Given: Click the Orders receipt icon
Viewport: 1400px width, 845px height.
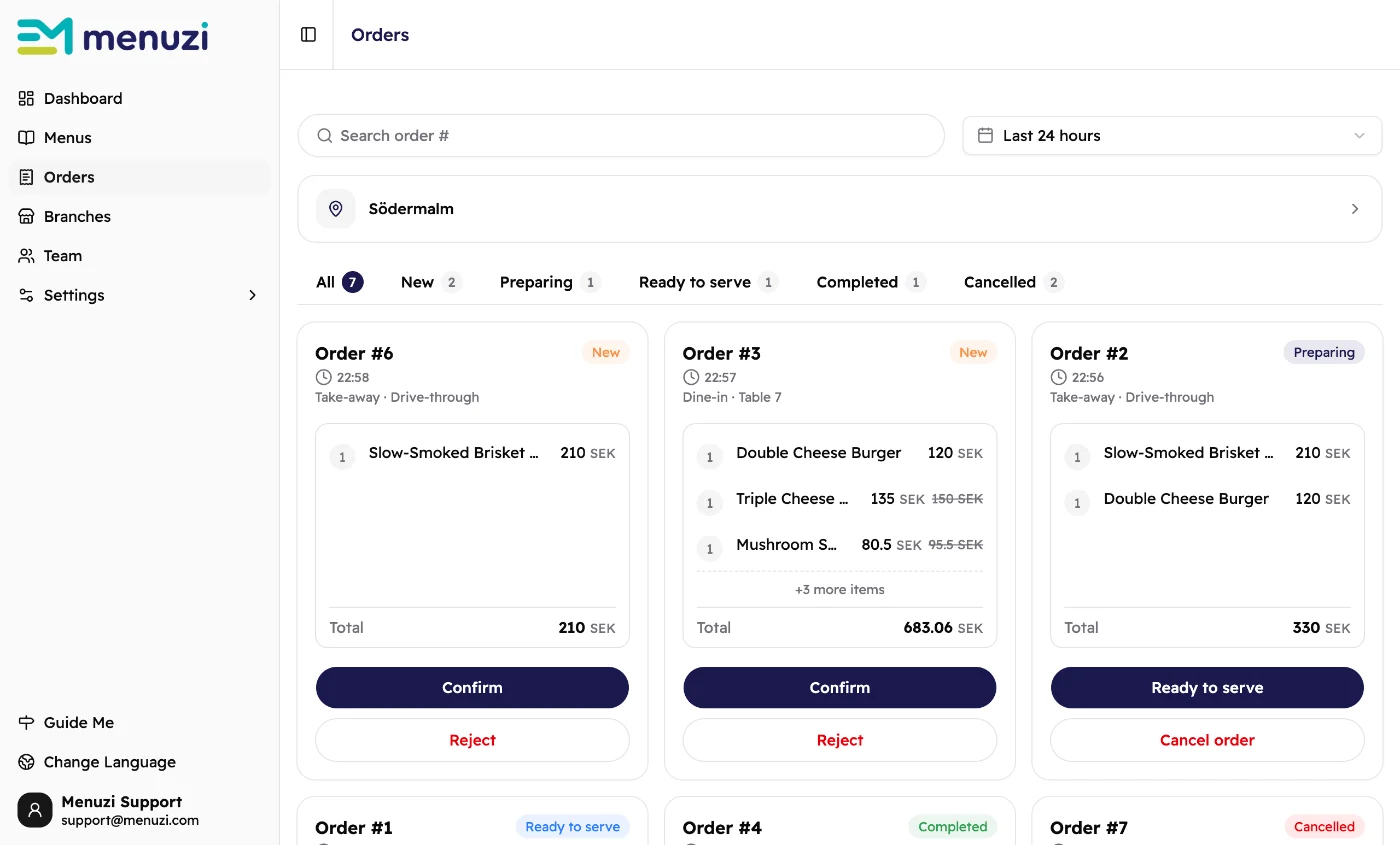Looking at the screenshot, I should click(x=27, y=177).
